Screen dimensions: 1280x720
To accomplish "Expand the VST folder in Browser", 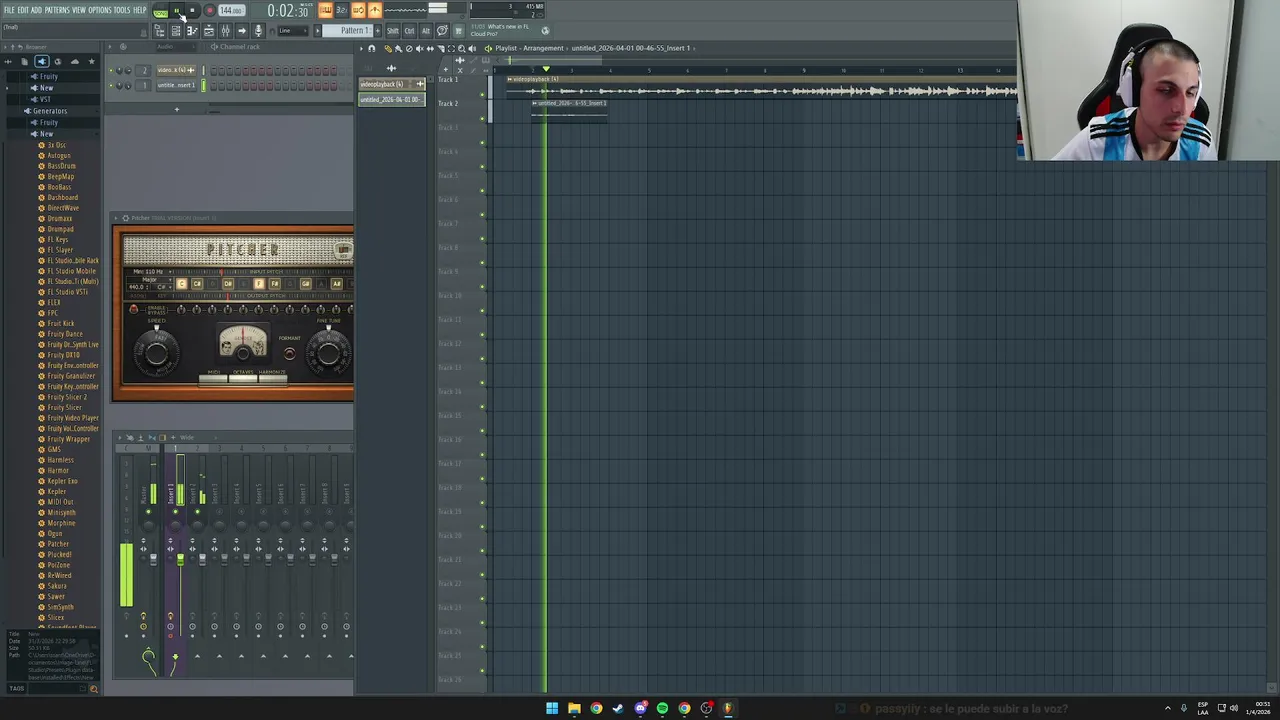I will pyautogui.click(x=45, y=99).
